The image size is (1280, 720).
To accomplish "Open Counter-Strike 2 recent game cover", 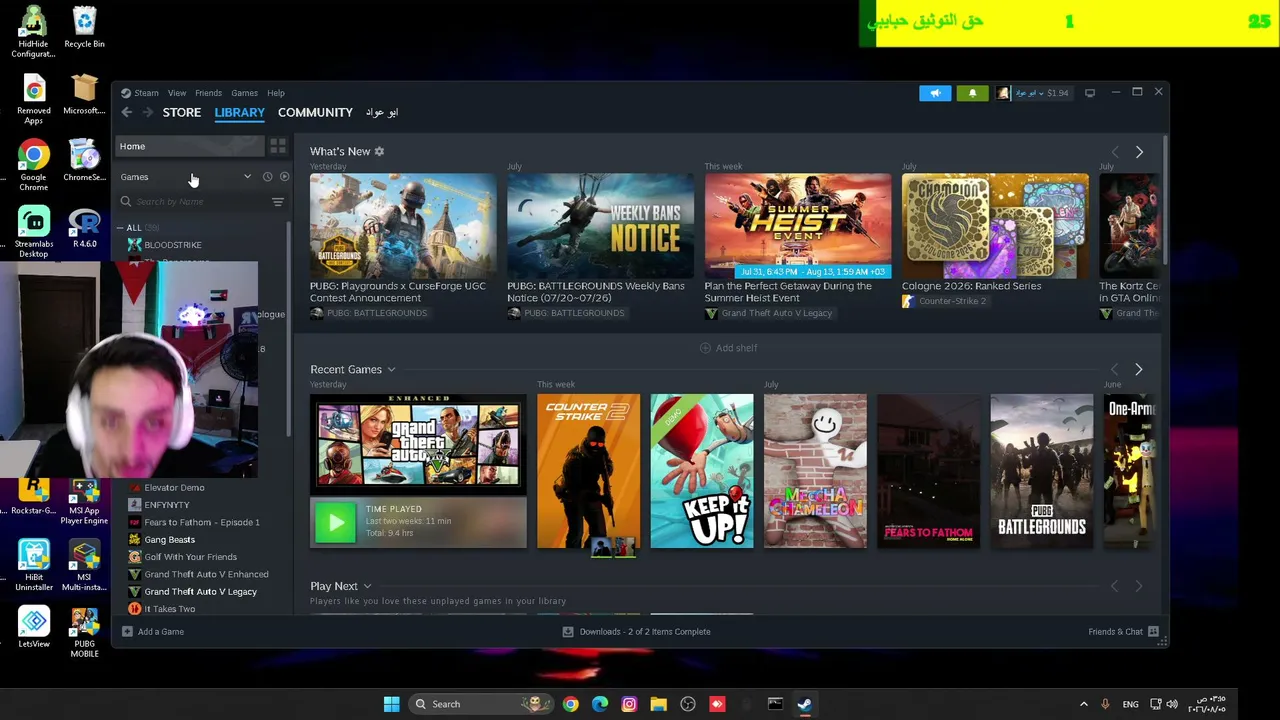I will 588,471.
